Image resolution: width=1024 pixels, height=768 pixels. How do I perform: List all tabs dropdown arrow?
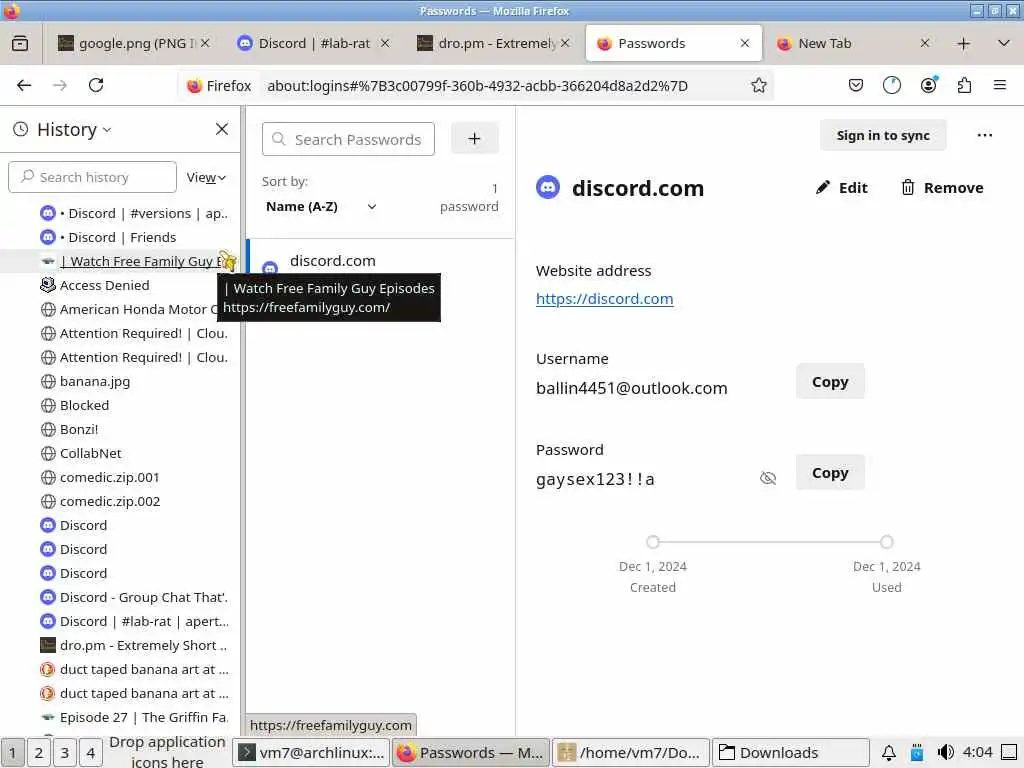[1004, 44]
